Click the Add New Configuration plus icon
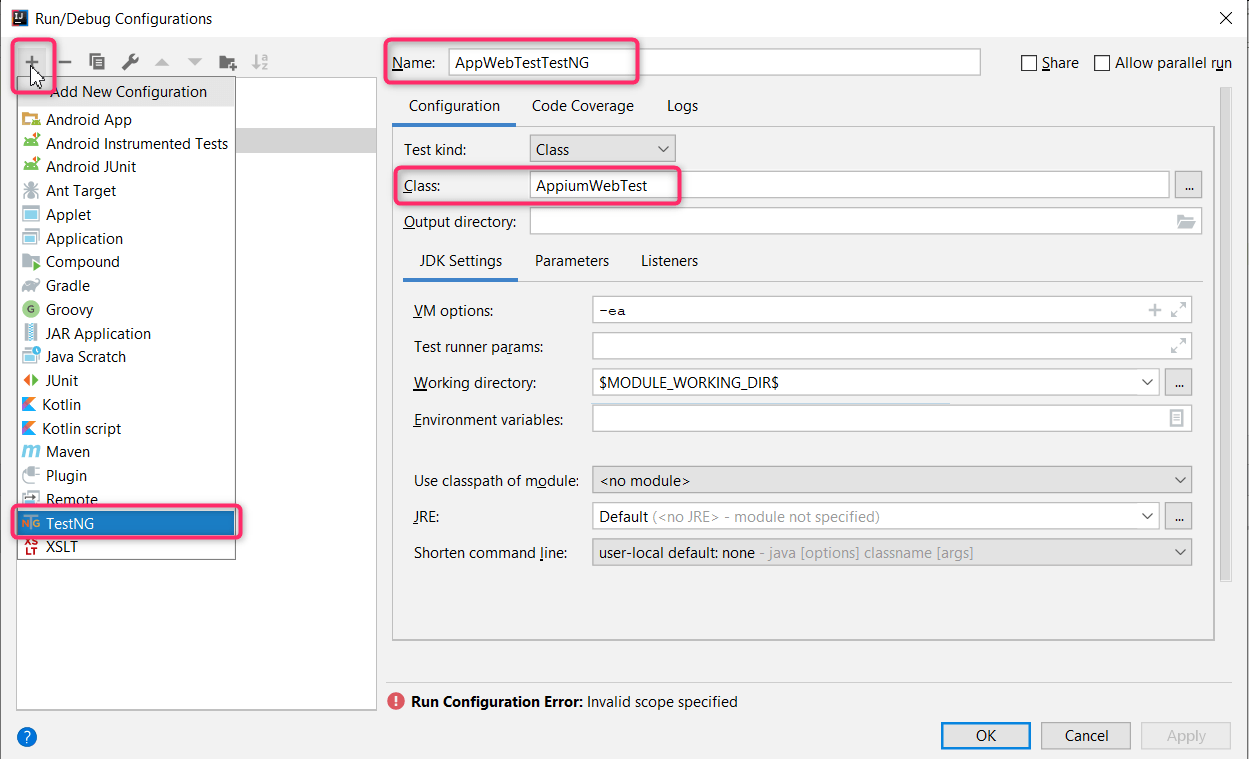1249x759 pixels. pyautogui.click(x=32, y=62)
